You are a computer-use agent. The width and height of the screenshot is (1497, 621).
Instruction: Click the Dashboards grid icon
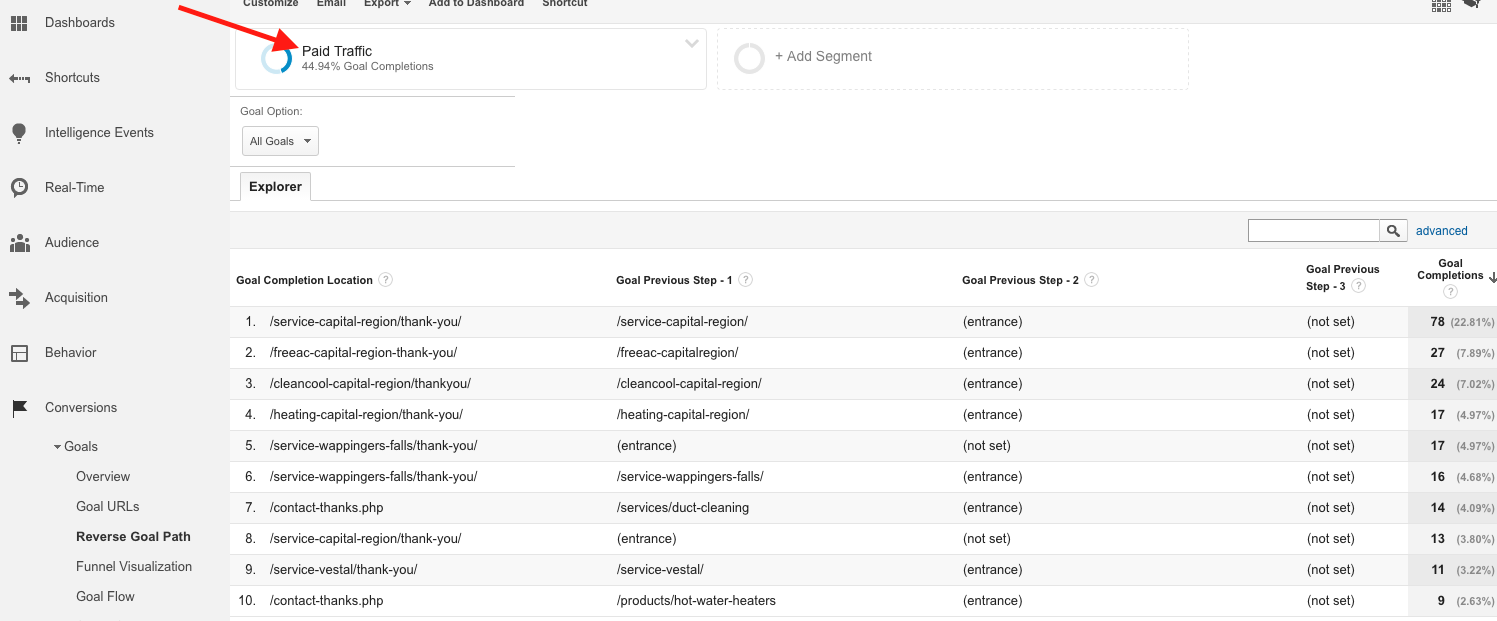pyautogui.click(x=19, y=23)
